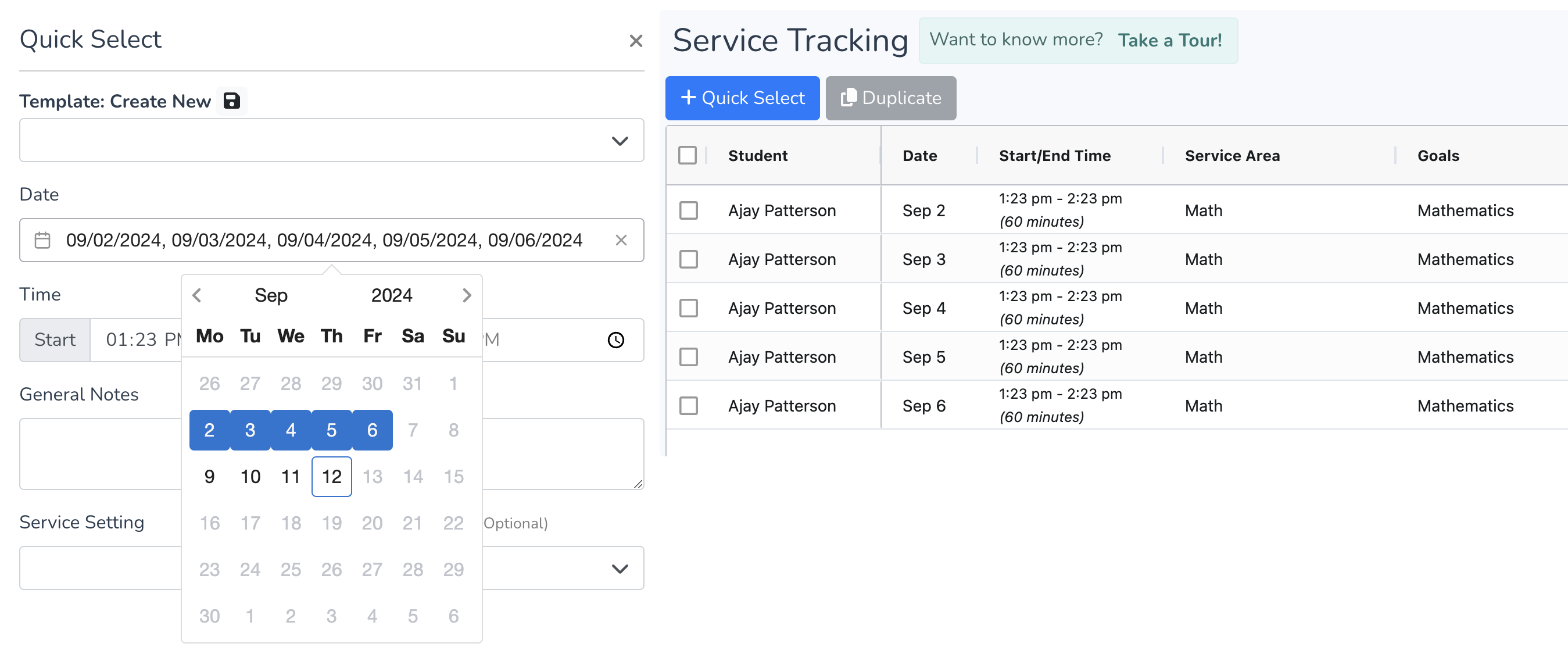Viewport: 1568px width, 665px height.
Task: Click the save template floppy disk icon
Action: pyautogui.click(x=231, y=101)
